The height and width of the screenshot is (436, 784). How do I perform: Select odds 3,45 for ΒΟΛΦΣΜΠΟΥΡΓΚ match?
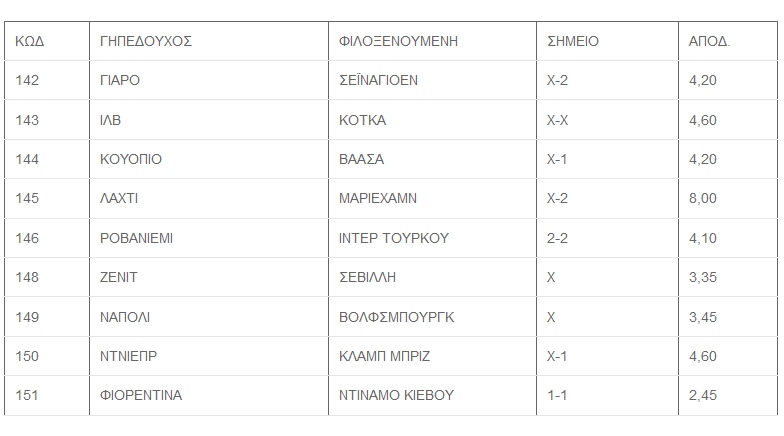(x=703, y=316)
